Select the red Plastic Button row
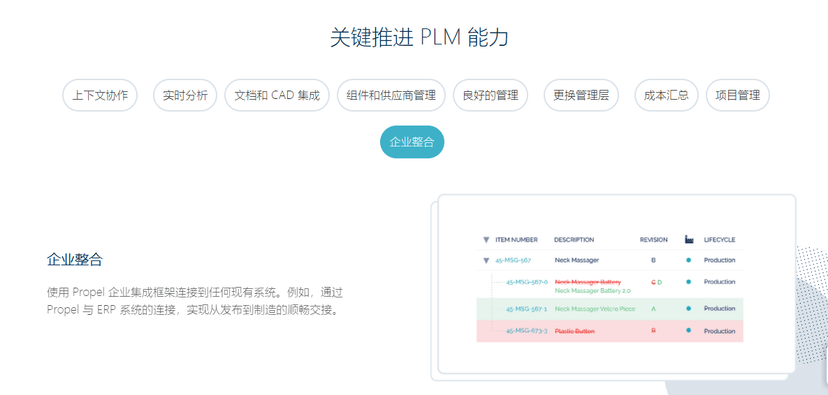This screenshot has width=828, height=395. coord(610,331)
